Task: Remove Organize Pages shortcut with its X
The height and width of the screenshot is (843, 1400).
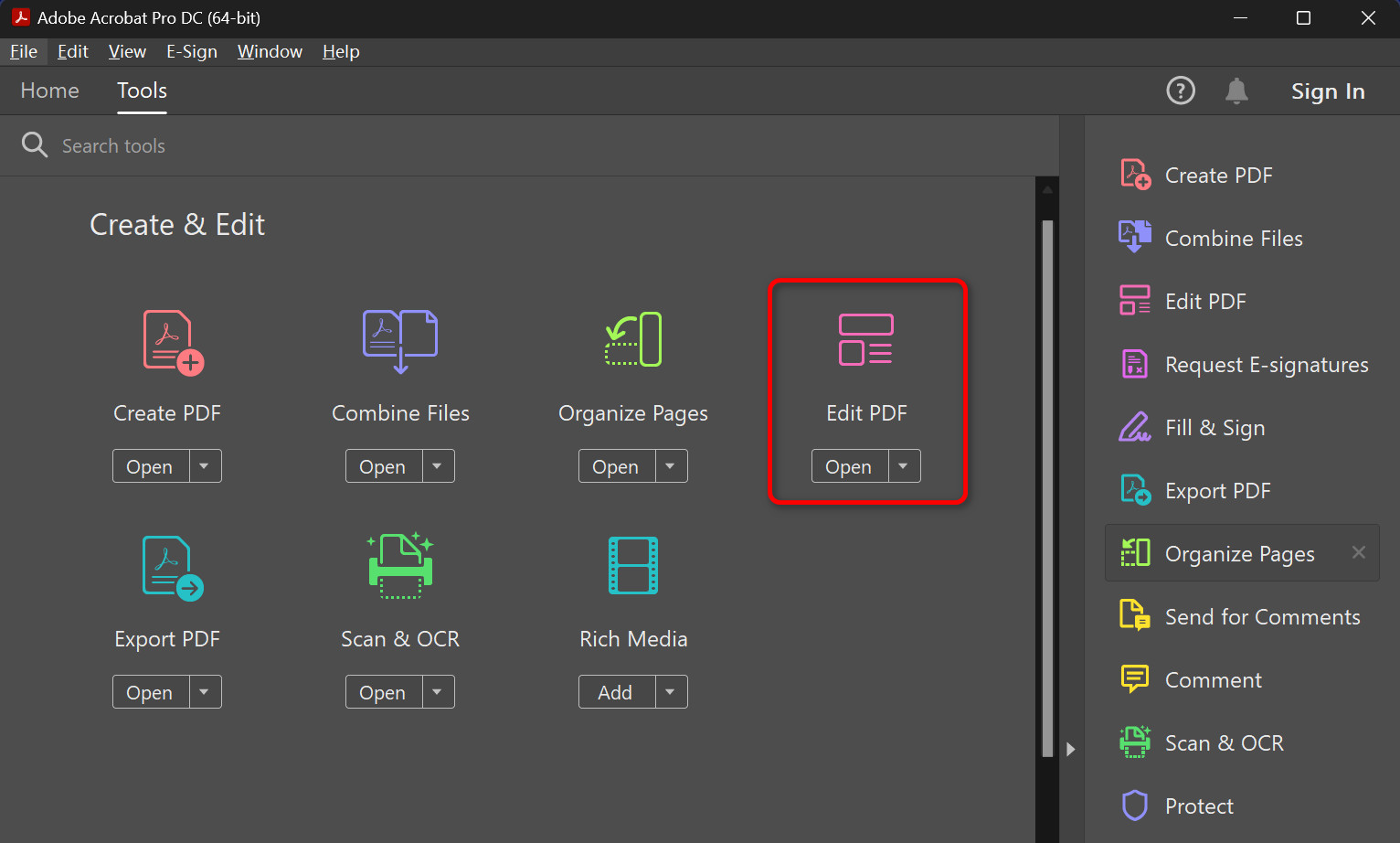Action: point(1359,552)
